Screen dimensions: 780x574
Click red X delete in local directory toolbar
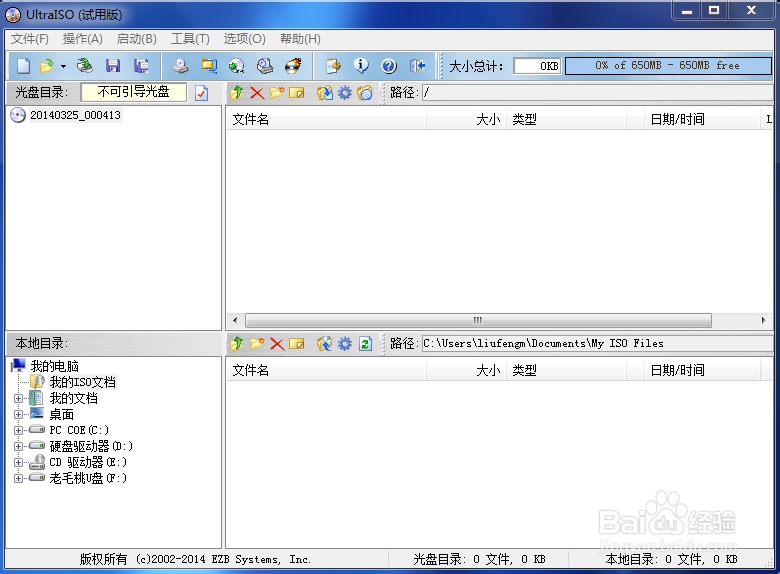(x=277, y=344)
